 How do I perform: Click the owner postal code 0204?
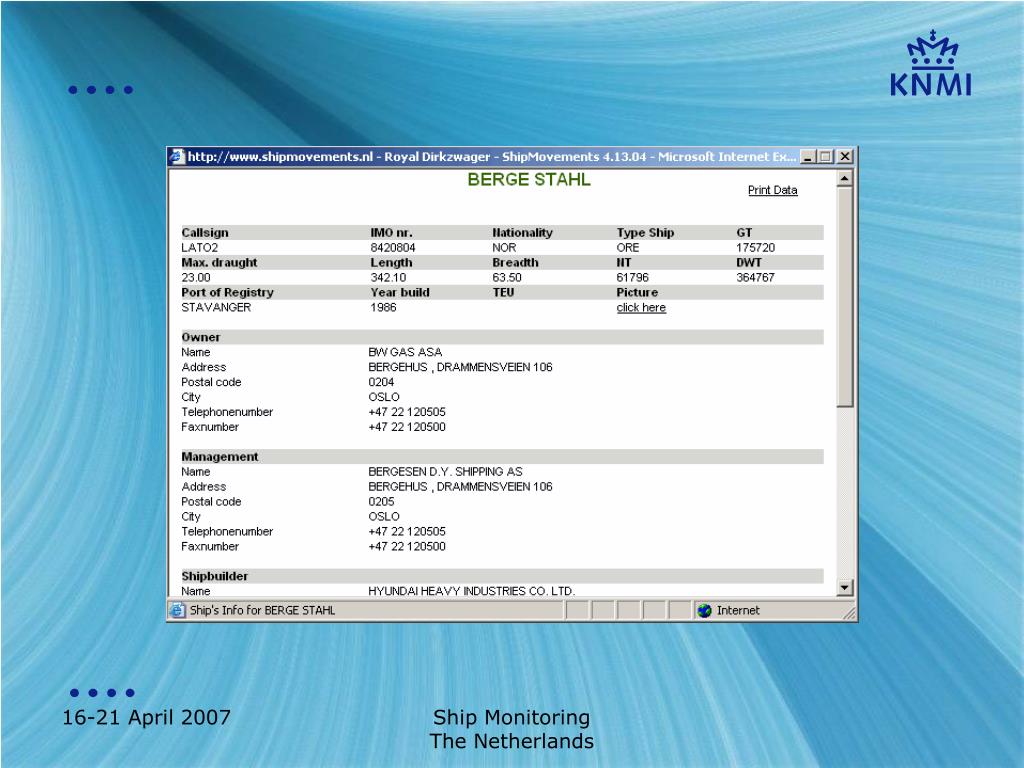(x=381, y=383)
